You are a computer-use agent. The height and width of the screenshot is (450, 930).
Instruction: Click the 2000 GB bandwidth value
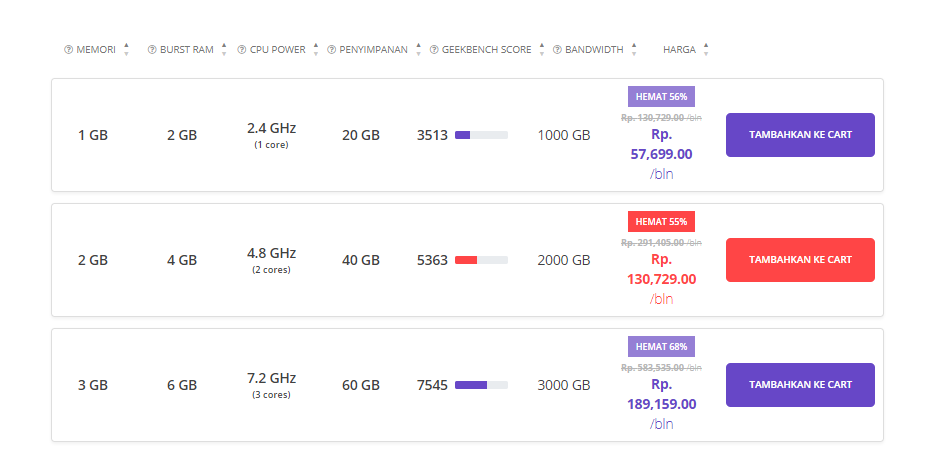point(564,261)
